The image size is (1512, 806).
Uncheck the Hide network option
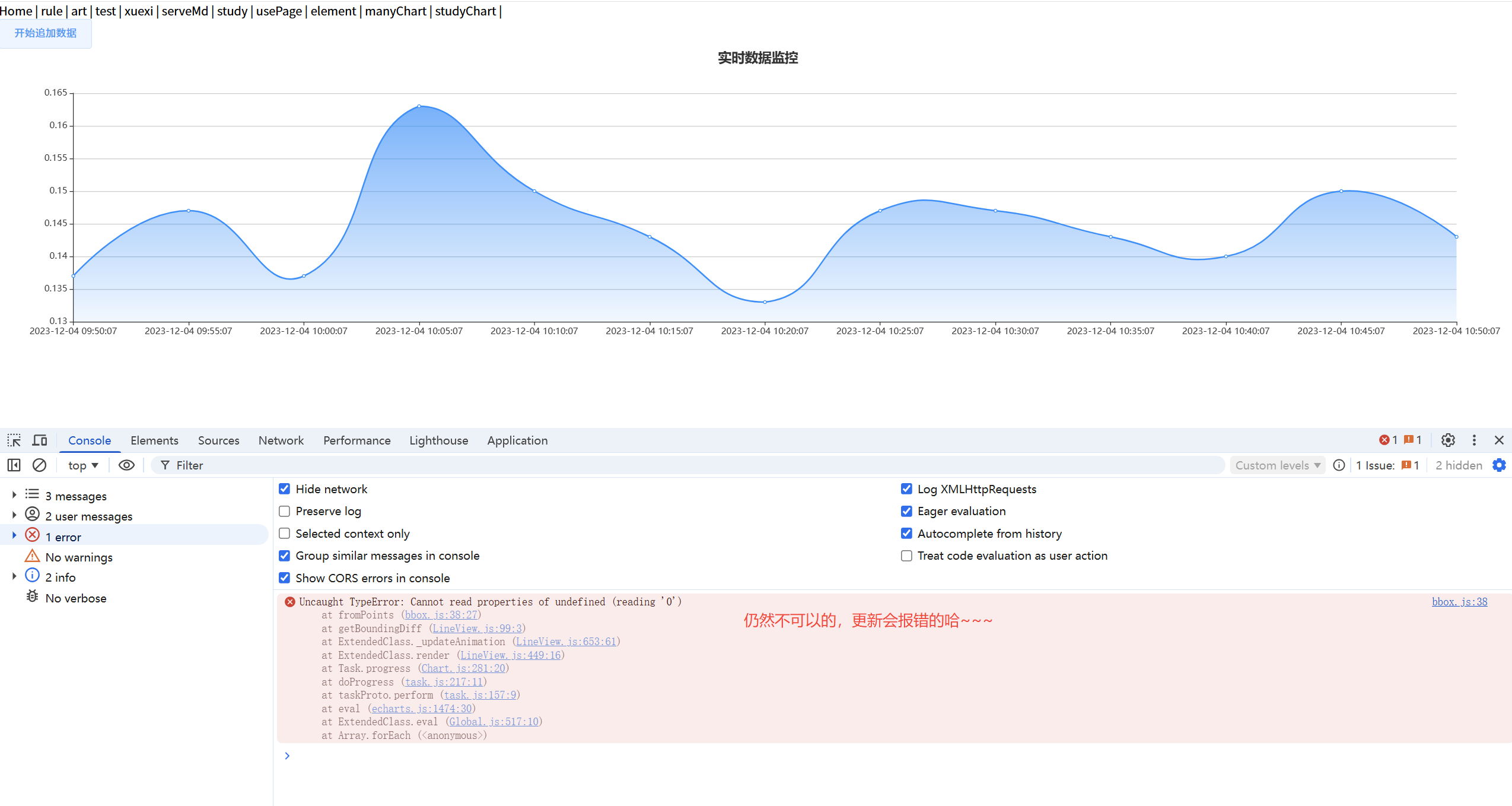click(x=285, y=489)
